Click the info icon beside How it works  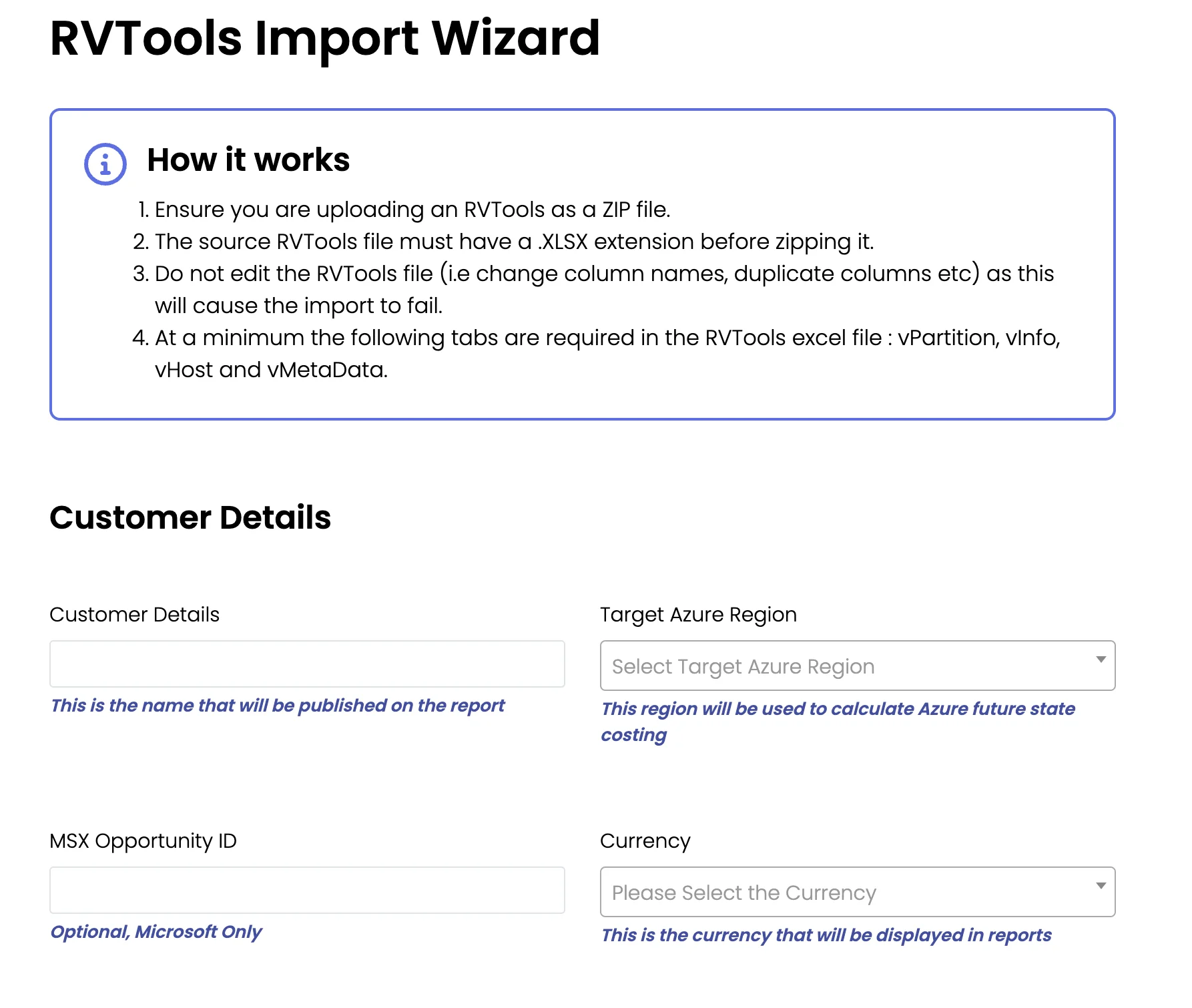point(105,164)
